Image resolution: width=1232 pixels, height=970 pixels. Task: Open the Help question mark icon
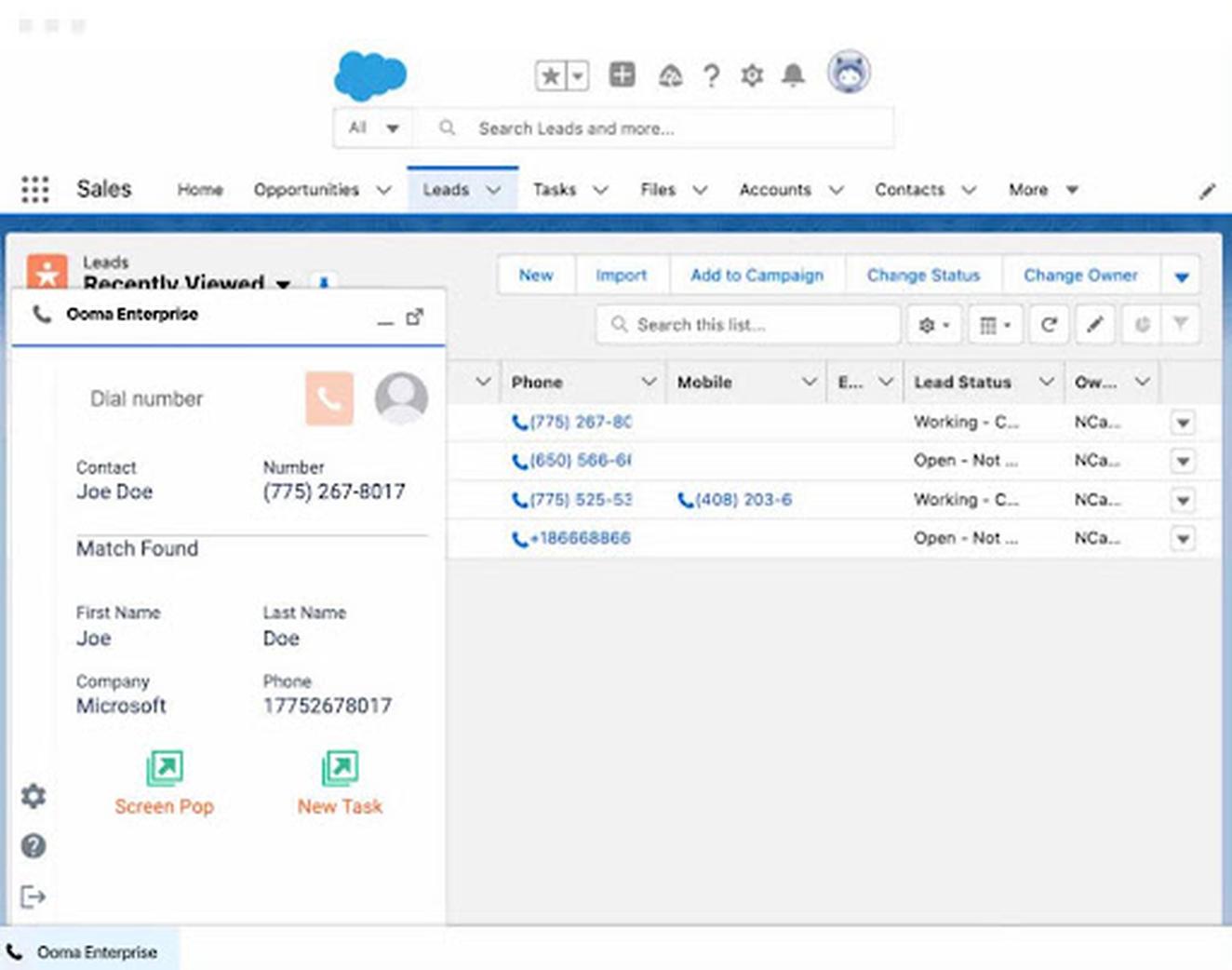click(711, 75)
